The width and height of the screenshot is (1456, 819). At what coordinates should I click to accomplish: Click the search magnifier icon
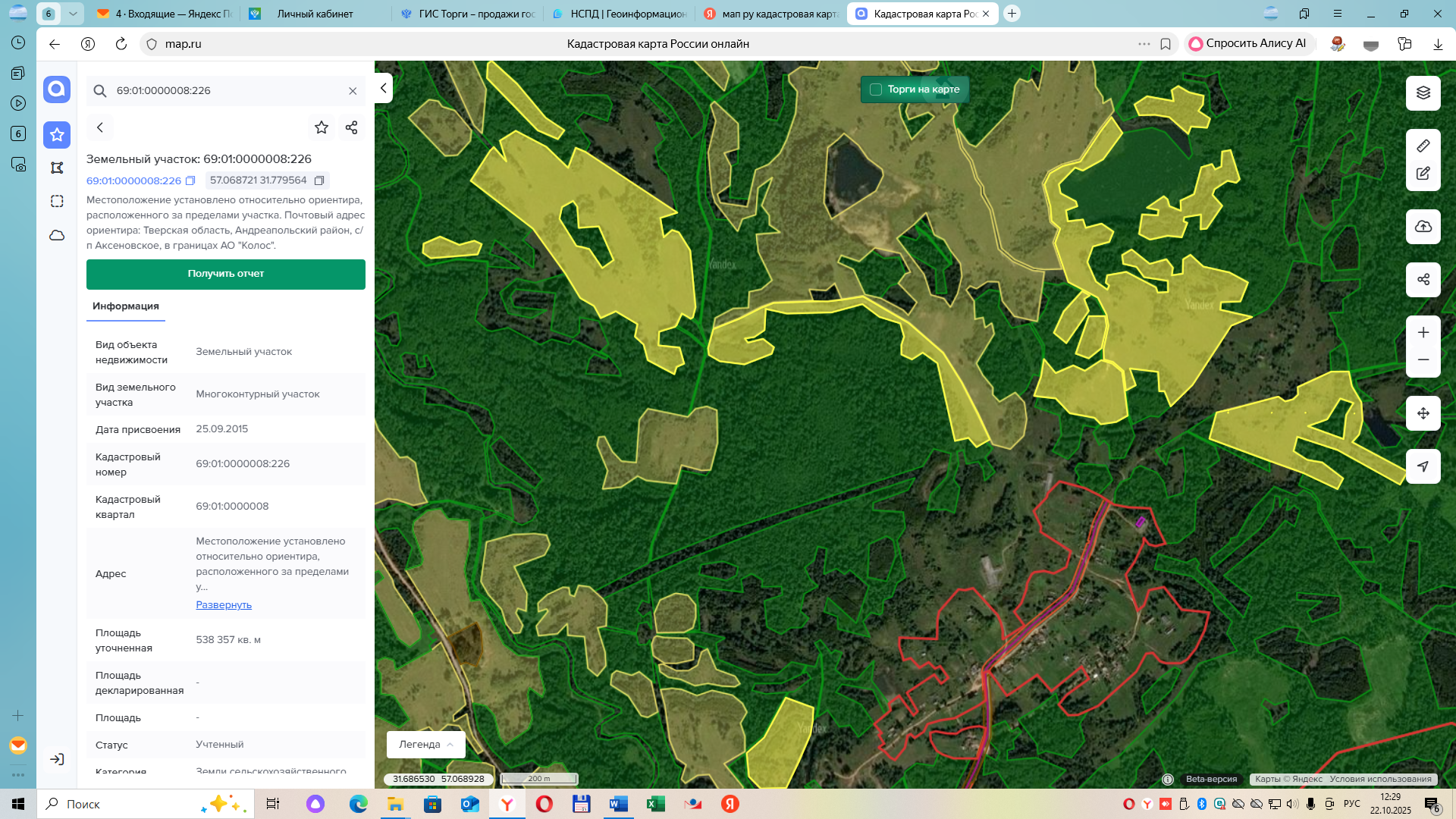(x=100, y=91)
